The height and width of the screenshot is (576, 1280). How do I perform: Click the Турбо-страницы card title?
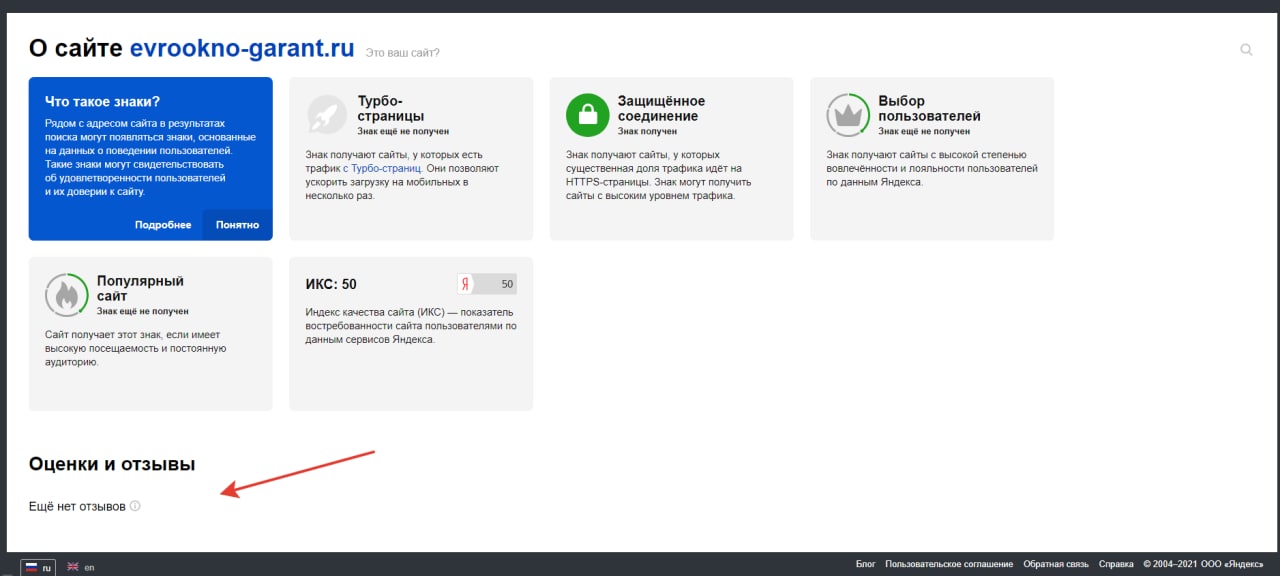pyautogui.click(x=391, y=108)
